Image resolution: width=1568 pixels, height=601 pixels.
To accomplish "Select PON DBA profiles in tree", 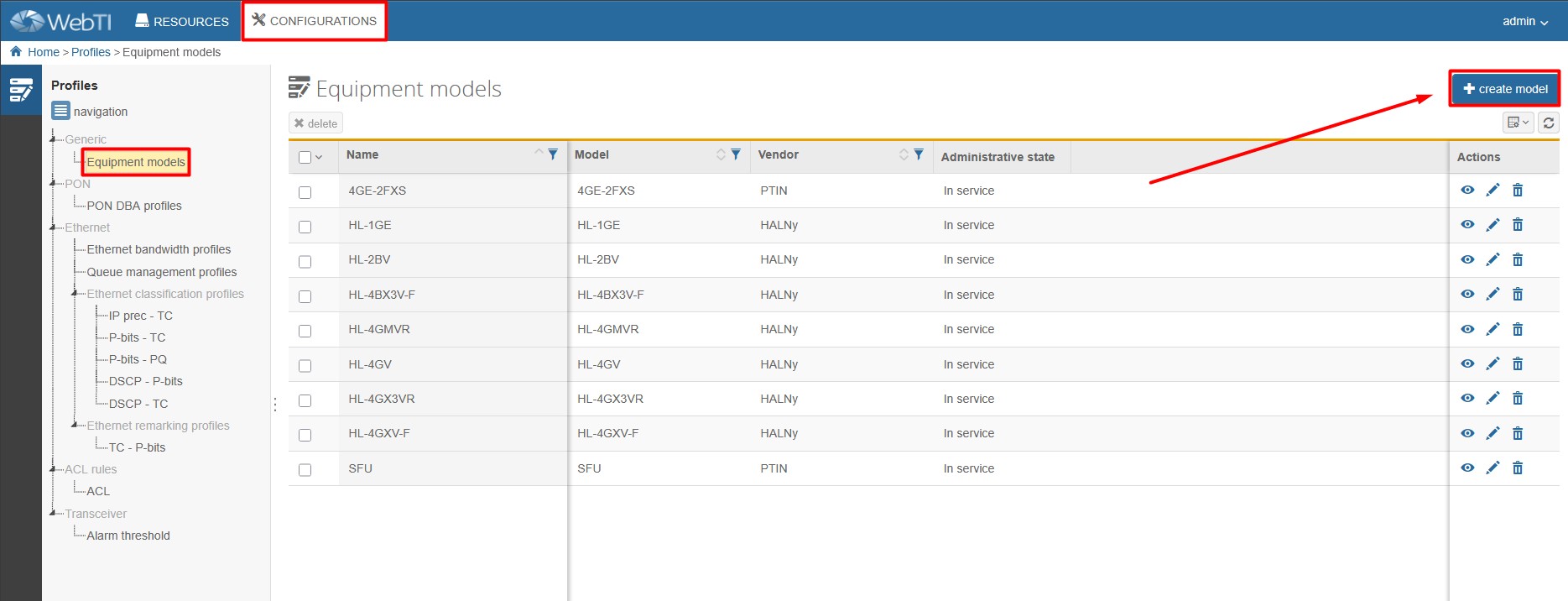I will (134, 206).
